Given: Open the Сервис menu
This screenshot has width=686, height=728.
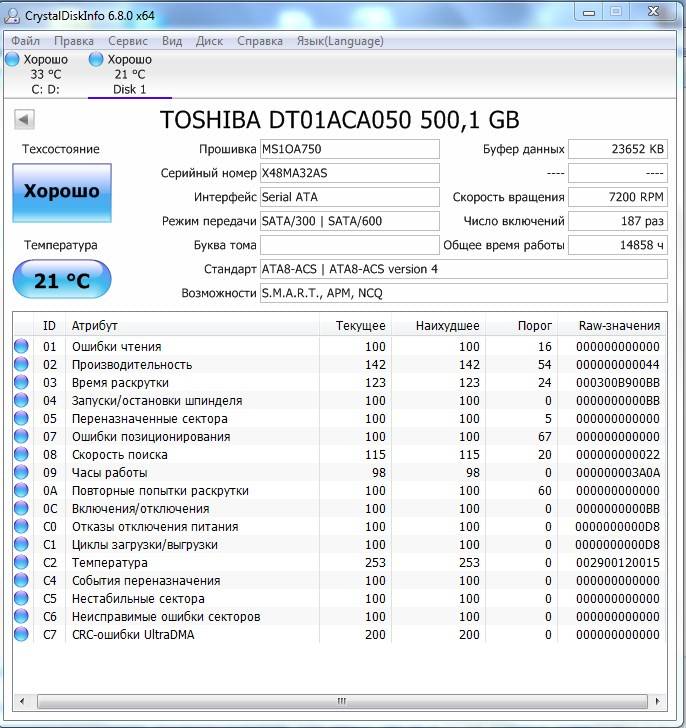Looking at the screenshot, I should click(x=127, y=41).
